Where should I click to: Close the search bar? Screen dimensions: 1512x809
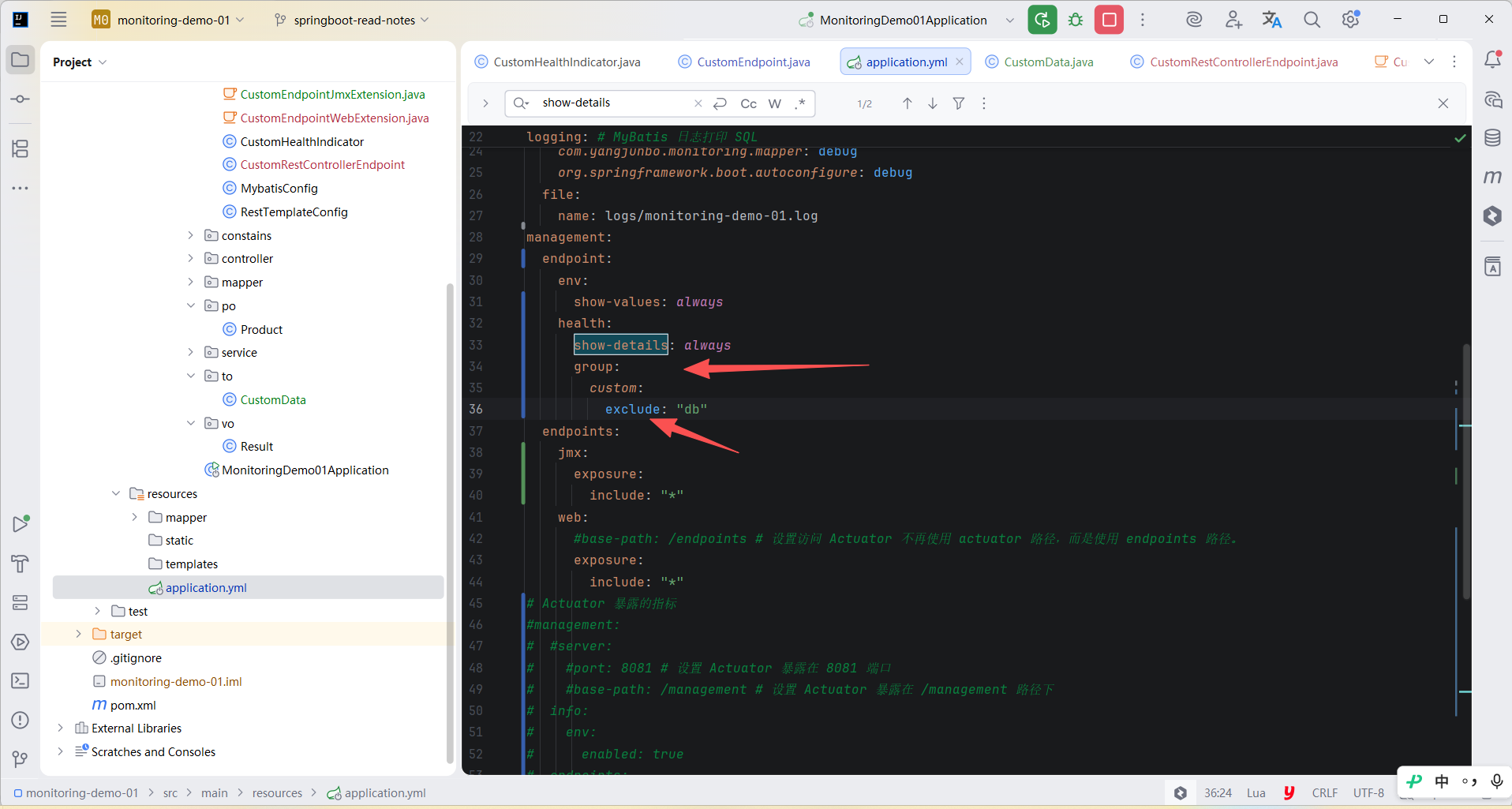pos(1443,103)
